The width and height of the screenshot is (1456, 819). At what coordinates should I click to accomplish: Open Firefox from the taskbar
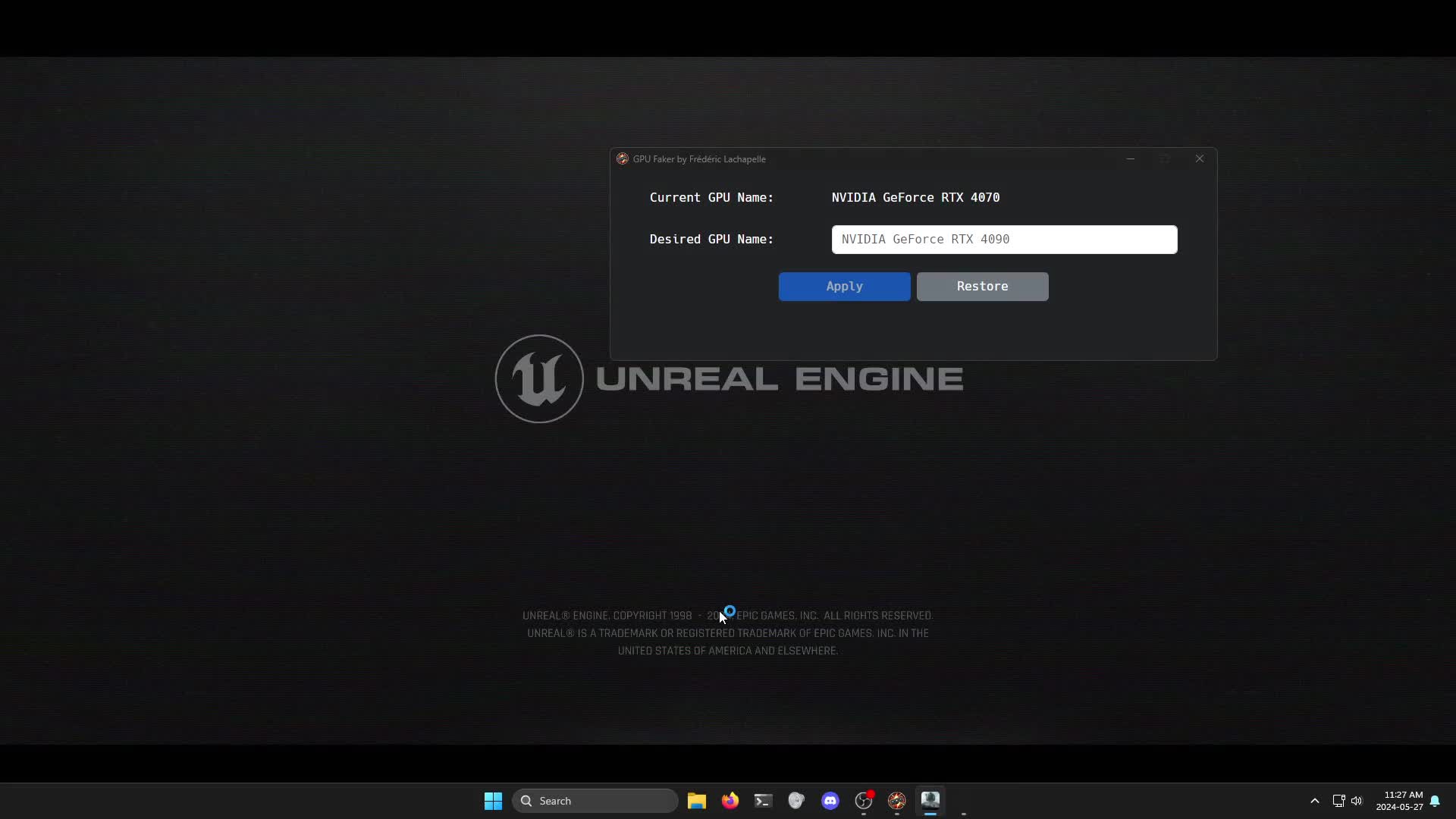pyautogui.click(x=730, y=801)
